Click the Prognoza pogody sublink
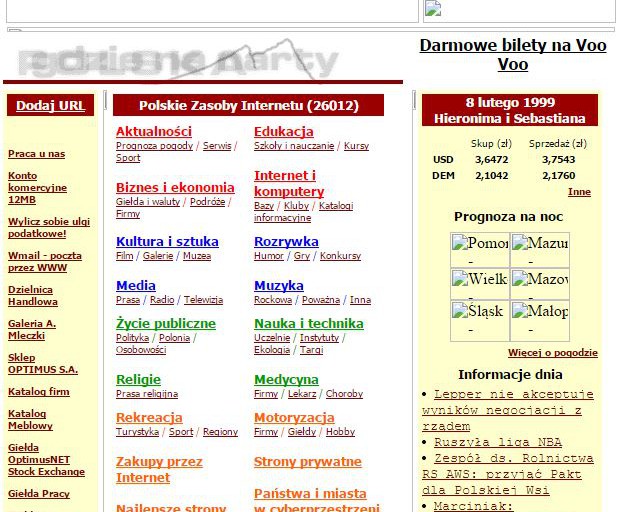The width and height of the screenshot is (617, 512). (x=154, y=146)
